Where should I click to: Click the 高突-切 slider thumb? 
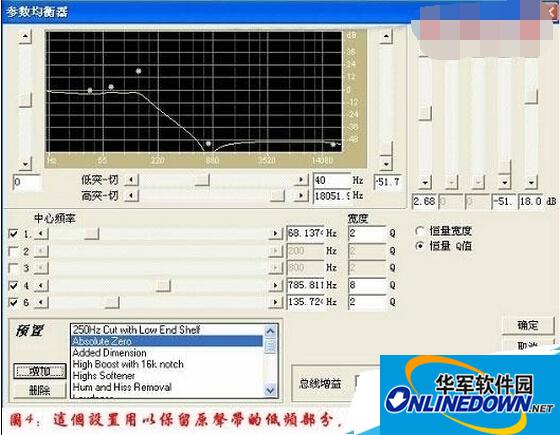click(278, 196)
